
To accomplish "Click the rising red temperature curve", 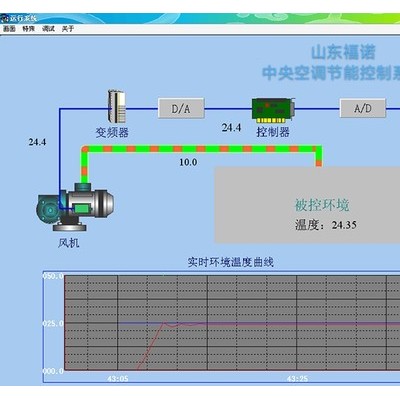I will [x=150, y=347].
